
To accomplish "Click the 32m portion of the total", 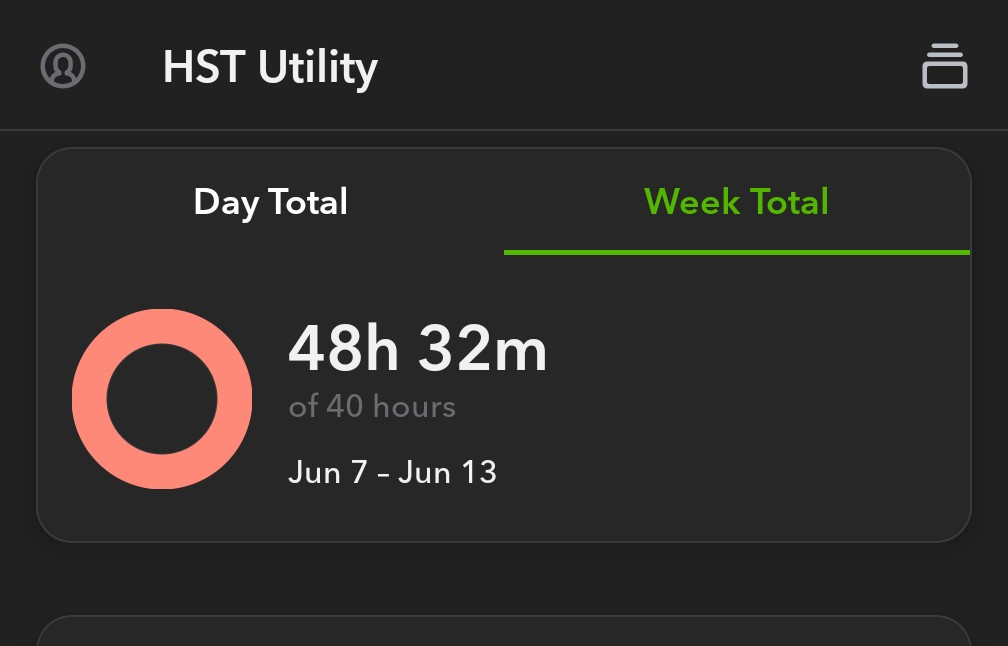I will point(483,348).
